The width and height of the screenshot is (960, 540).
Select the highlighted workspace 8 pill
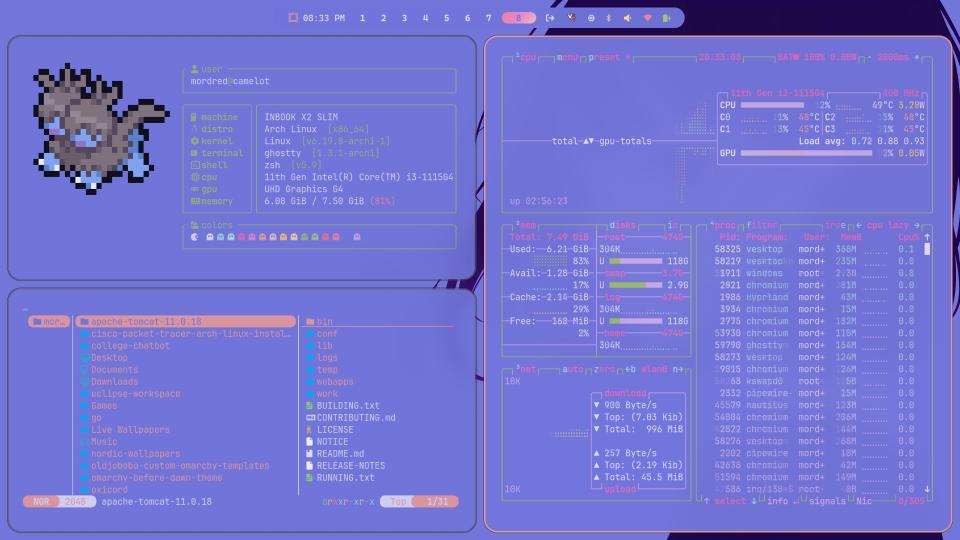coord(519,18)
